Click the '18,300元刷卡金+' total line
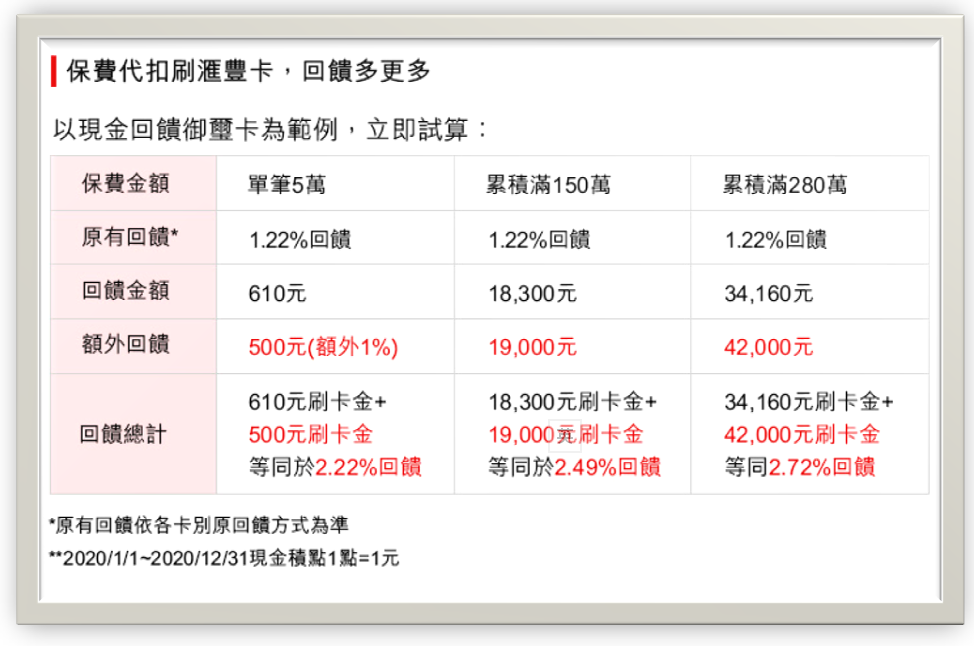The height and width of the screenshot is (646, 974). point(573,402)
